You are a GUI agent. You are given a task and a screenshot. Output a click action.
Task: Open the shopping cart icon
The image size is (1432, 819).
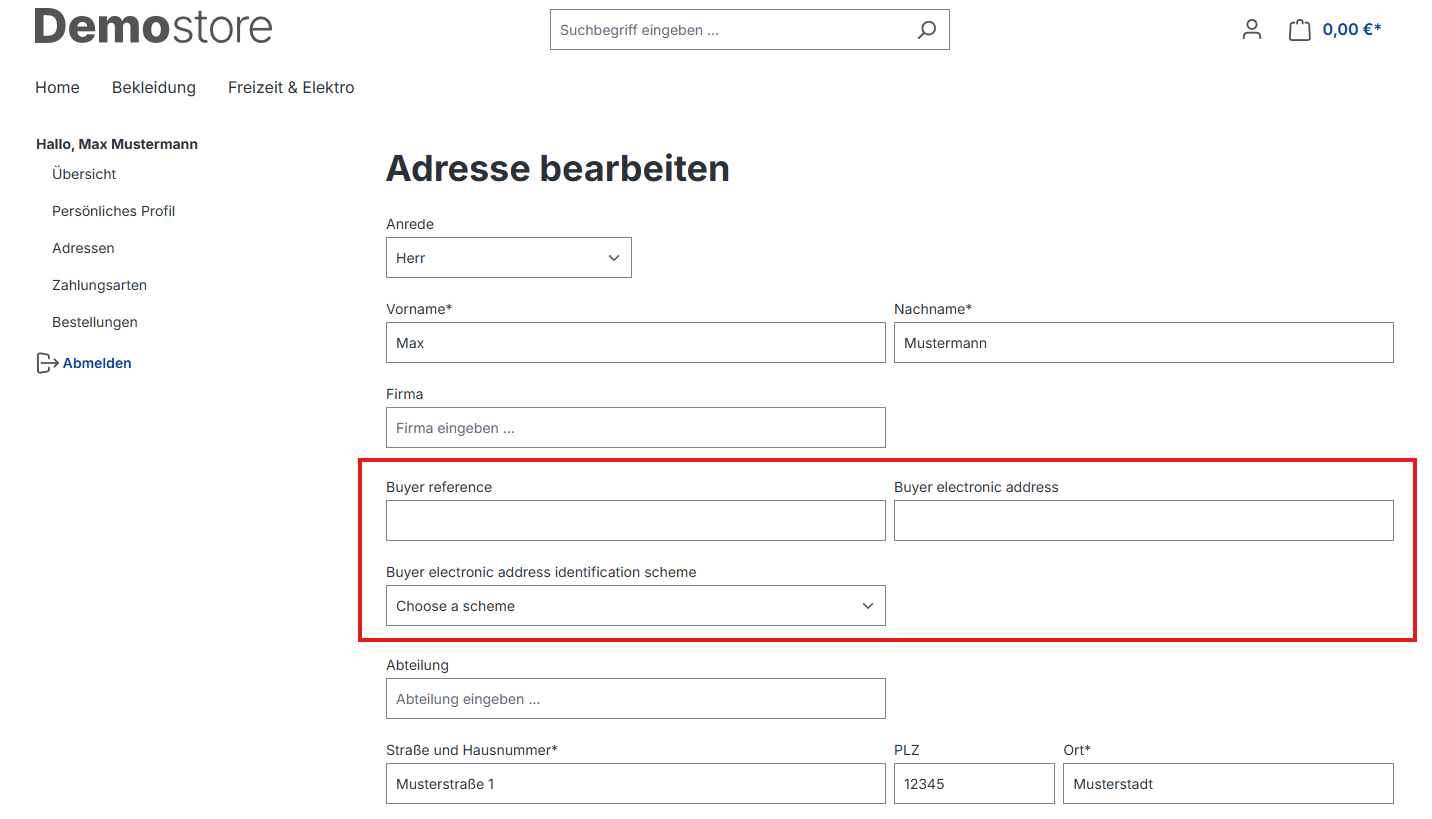pyautogui.click(x=1299, y=30)
